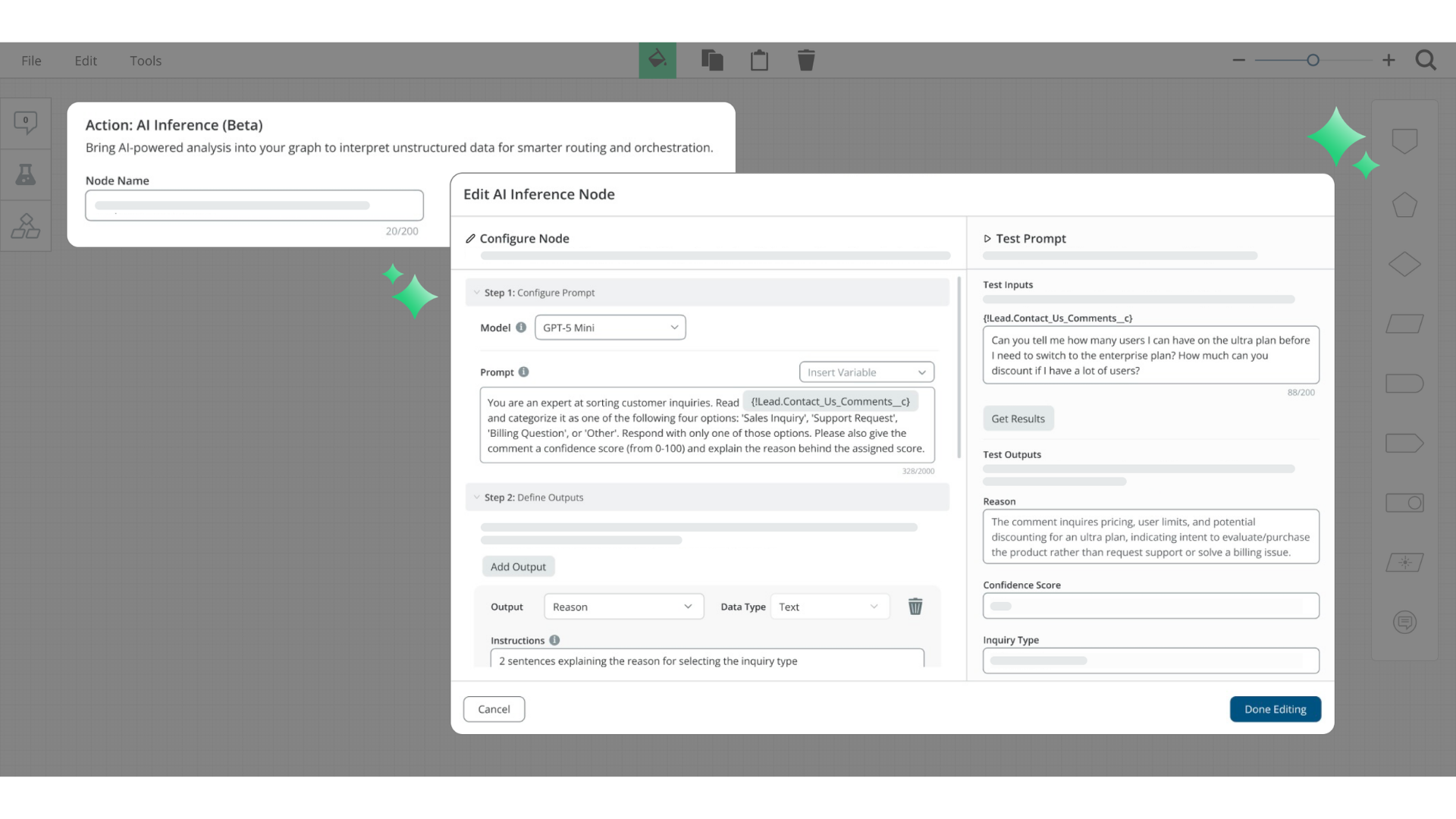Click the Done Editing button
Screen dimensions: 1456x819
[x=1276, y=709]
